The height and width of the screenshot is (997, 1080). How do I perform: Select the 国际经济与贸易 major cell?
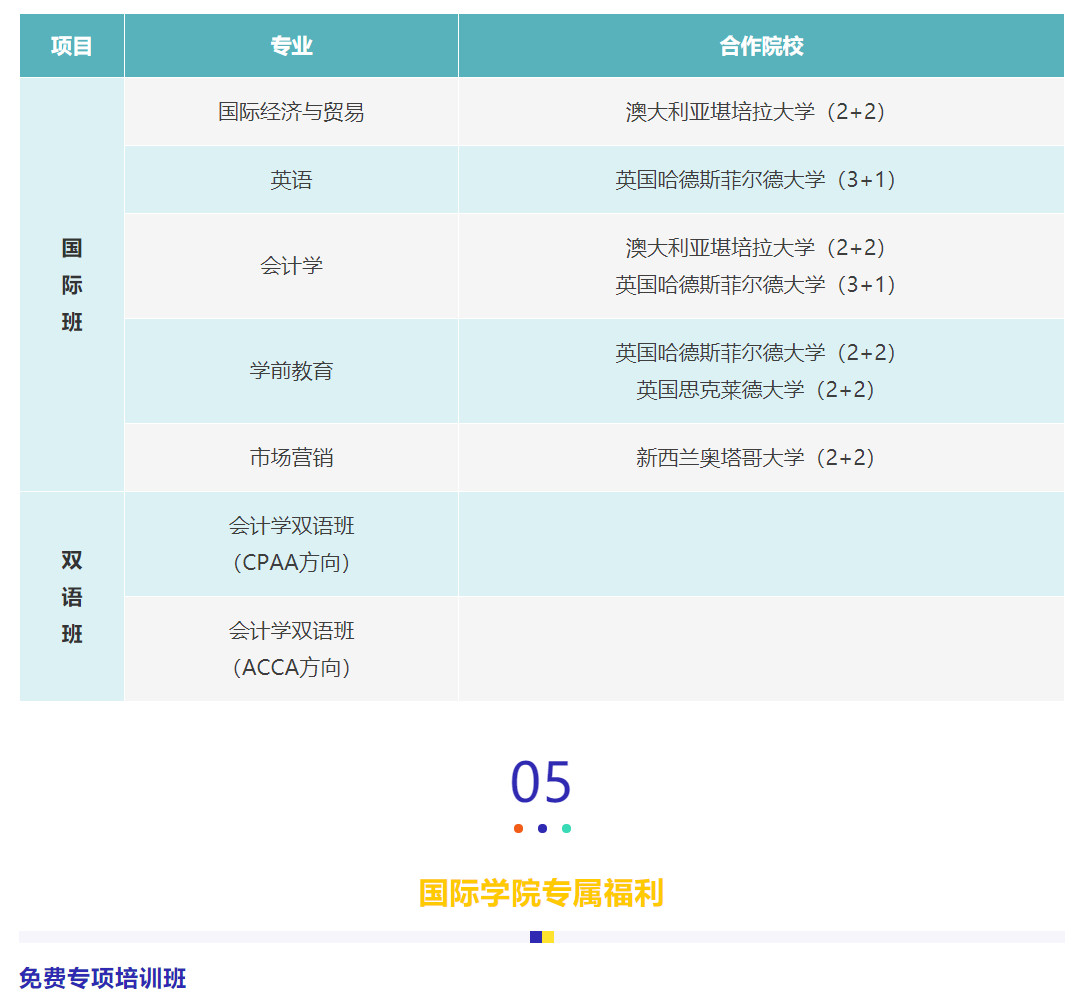291,112
